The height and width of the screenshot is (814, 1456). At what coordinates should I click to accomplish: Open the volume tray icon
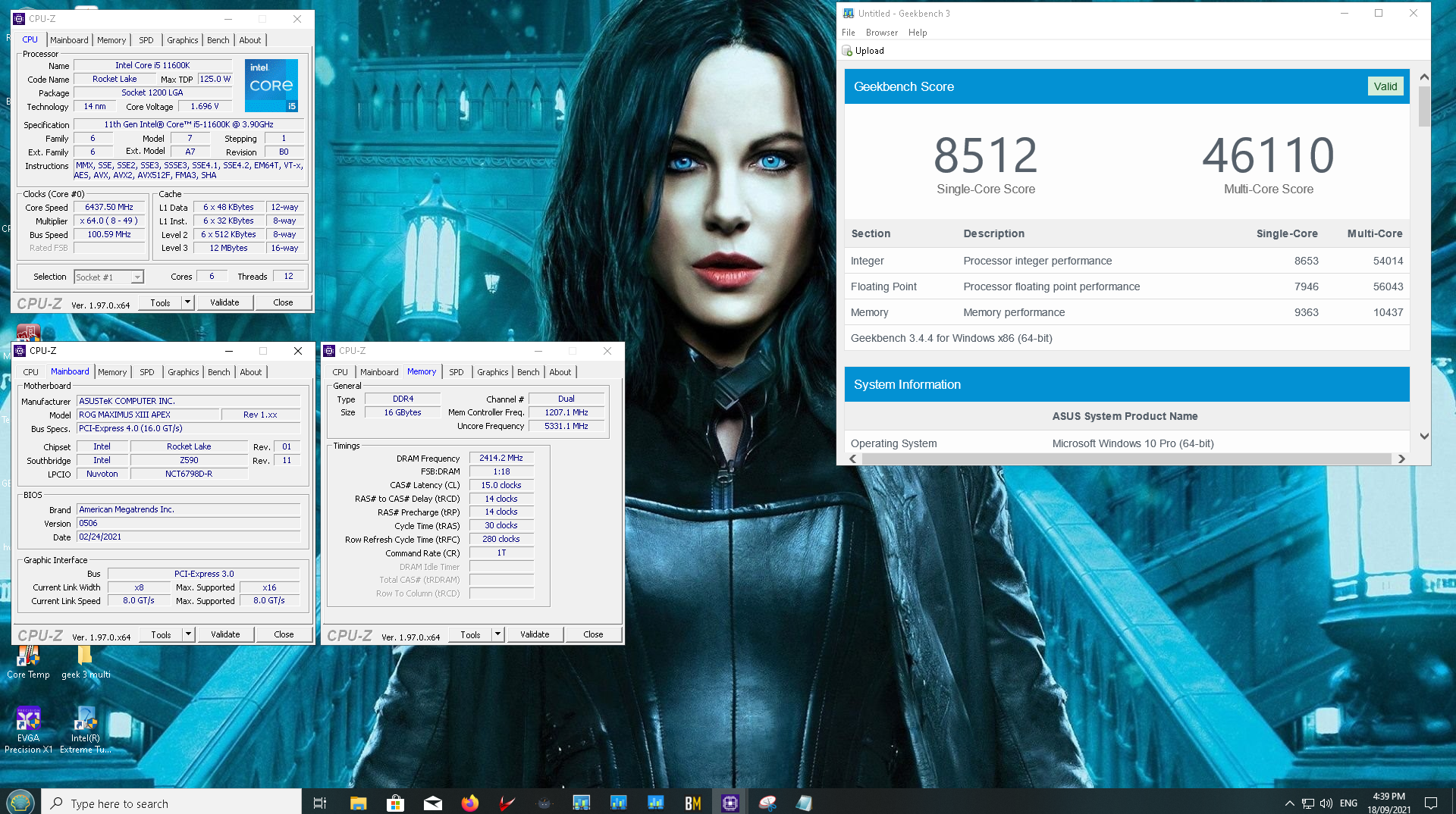click(x=1326, y=803)
